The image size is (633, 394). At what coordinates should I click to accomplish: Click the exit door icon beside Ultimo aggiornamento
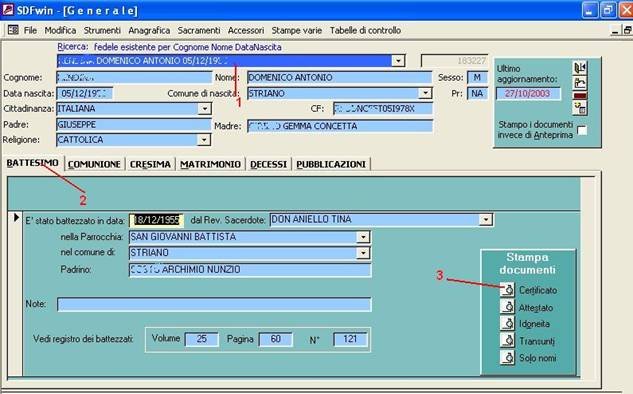(580, 68)
